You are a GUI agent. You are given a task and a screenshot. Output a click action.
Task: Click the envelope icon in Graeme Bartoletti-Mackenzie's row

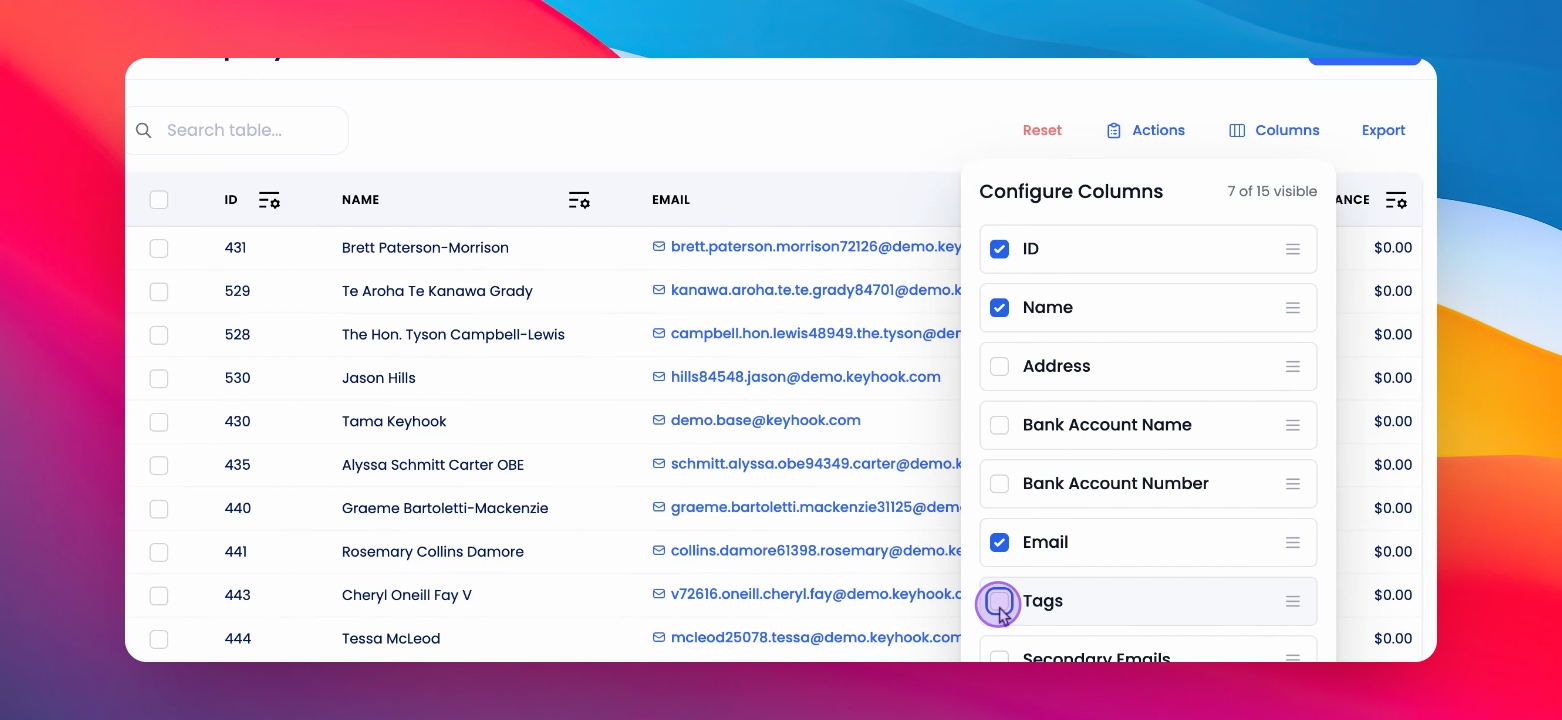pyautogui.click(x=659, y=507)
